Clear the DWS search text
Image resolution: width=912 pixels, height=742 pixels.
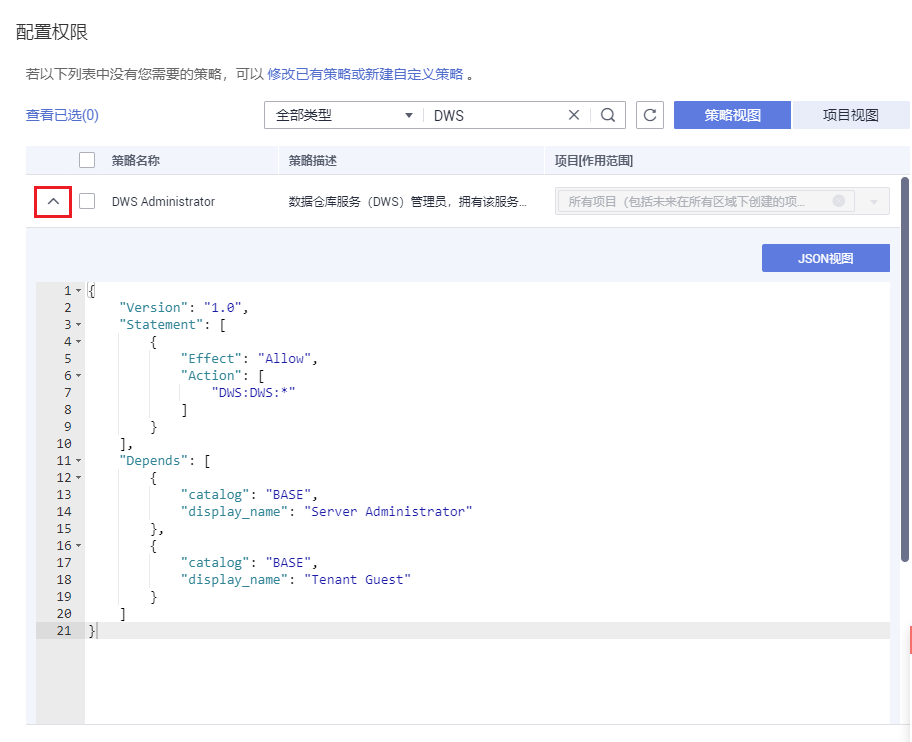point(574,115)
